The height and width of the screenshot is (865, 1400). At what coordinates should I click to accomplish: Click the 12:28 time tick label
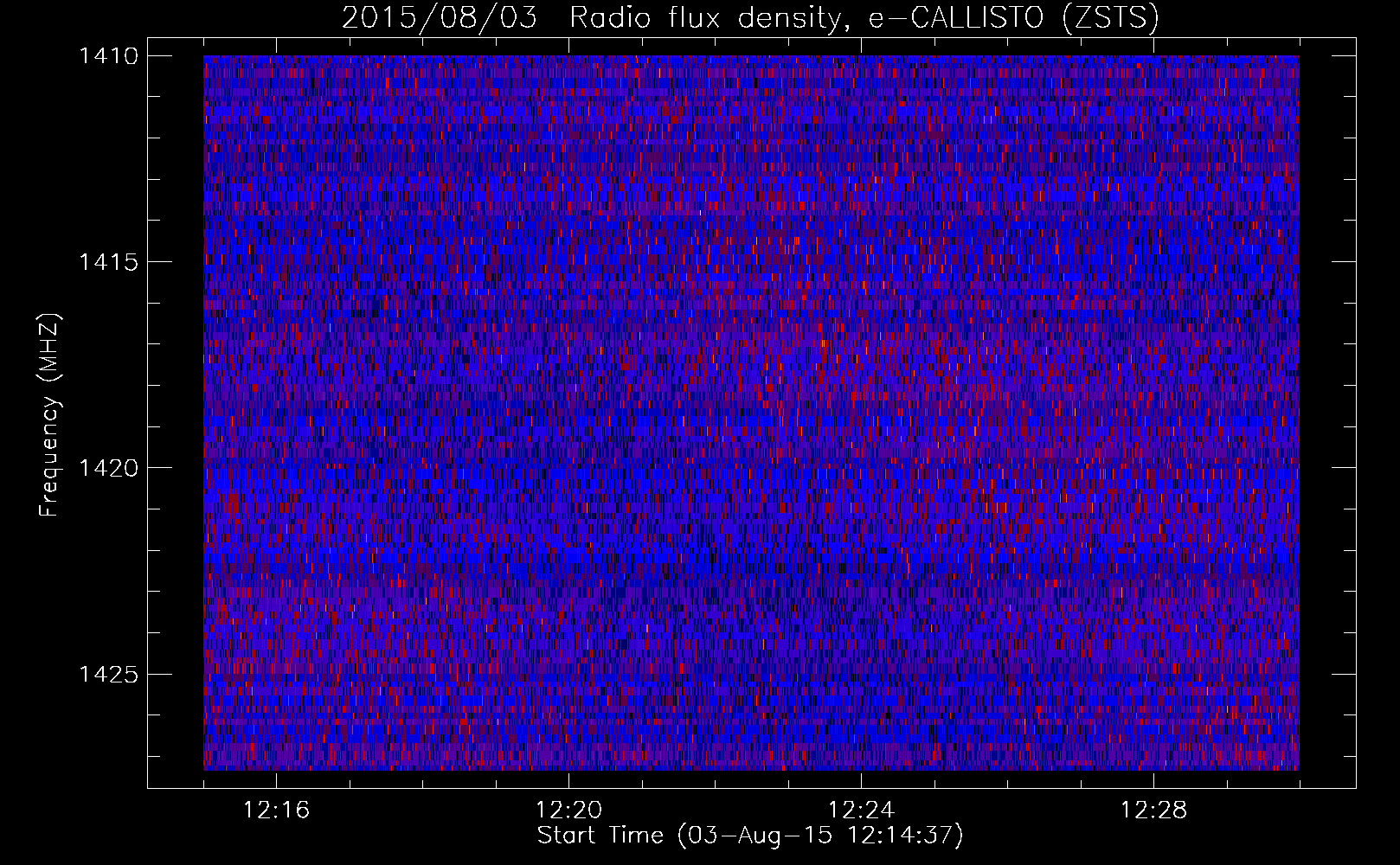1153,811
